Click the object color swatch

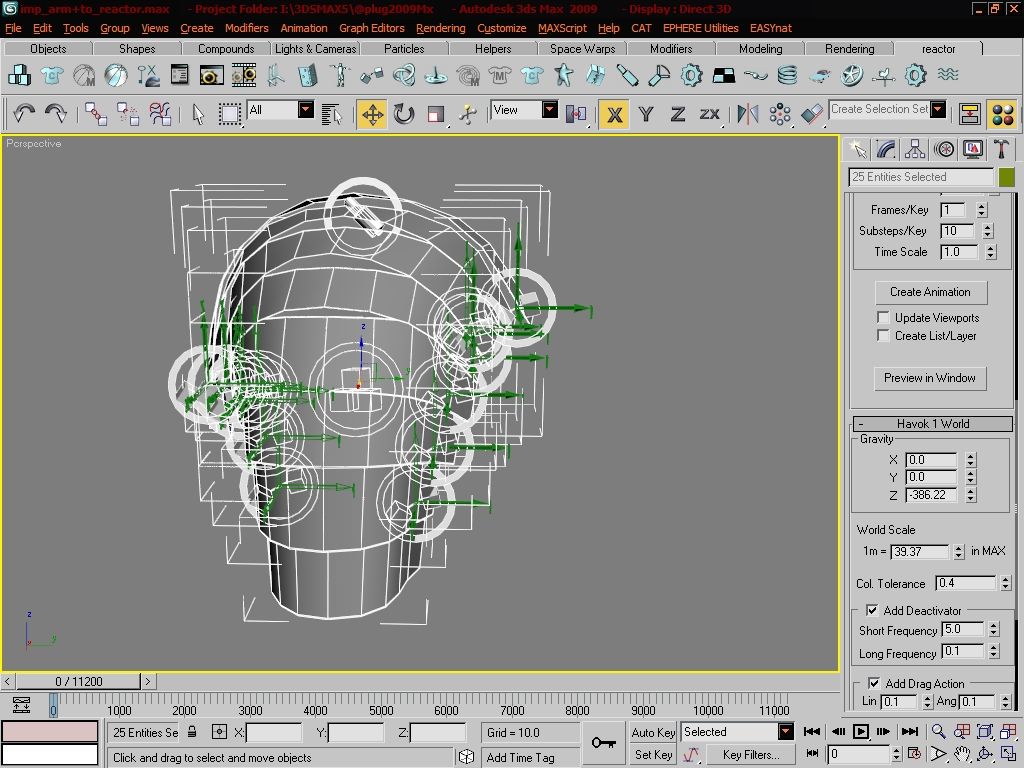(1006, 177)
